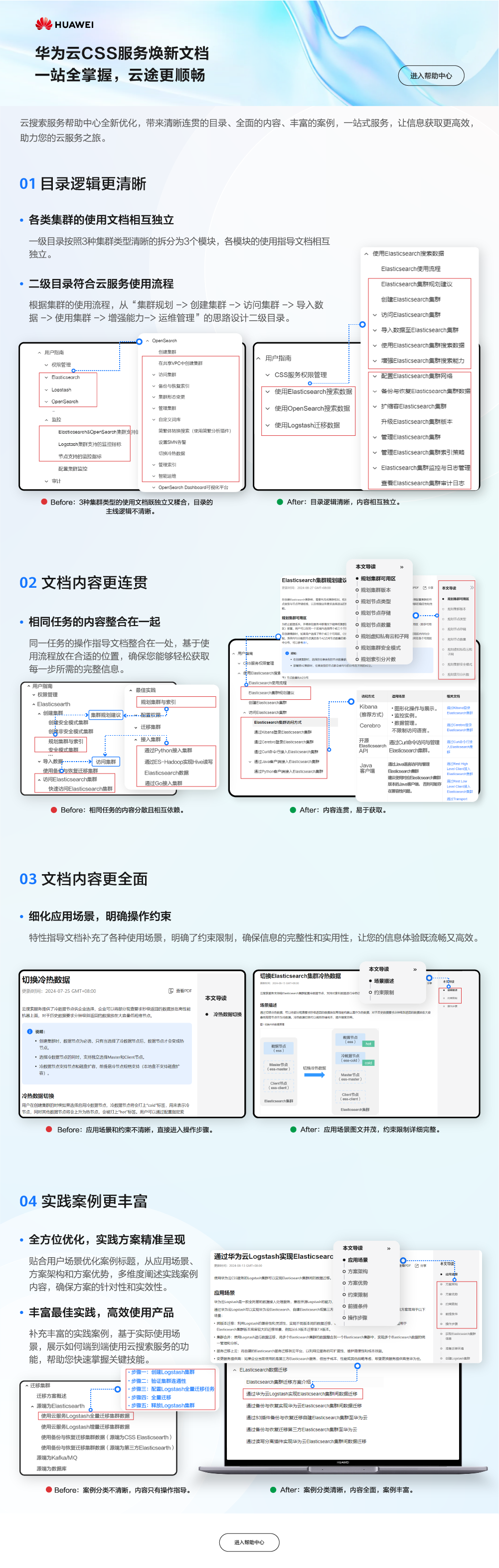This screenshot has width=499, height=1568.
Task: Open 使用云服务Logstash增量迁移集群数据 entry
Action: (x=85, y=1426)
